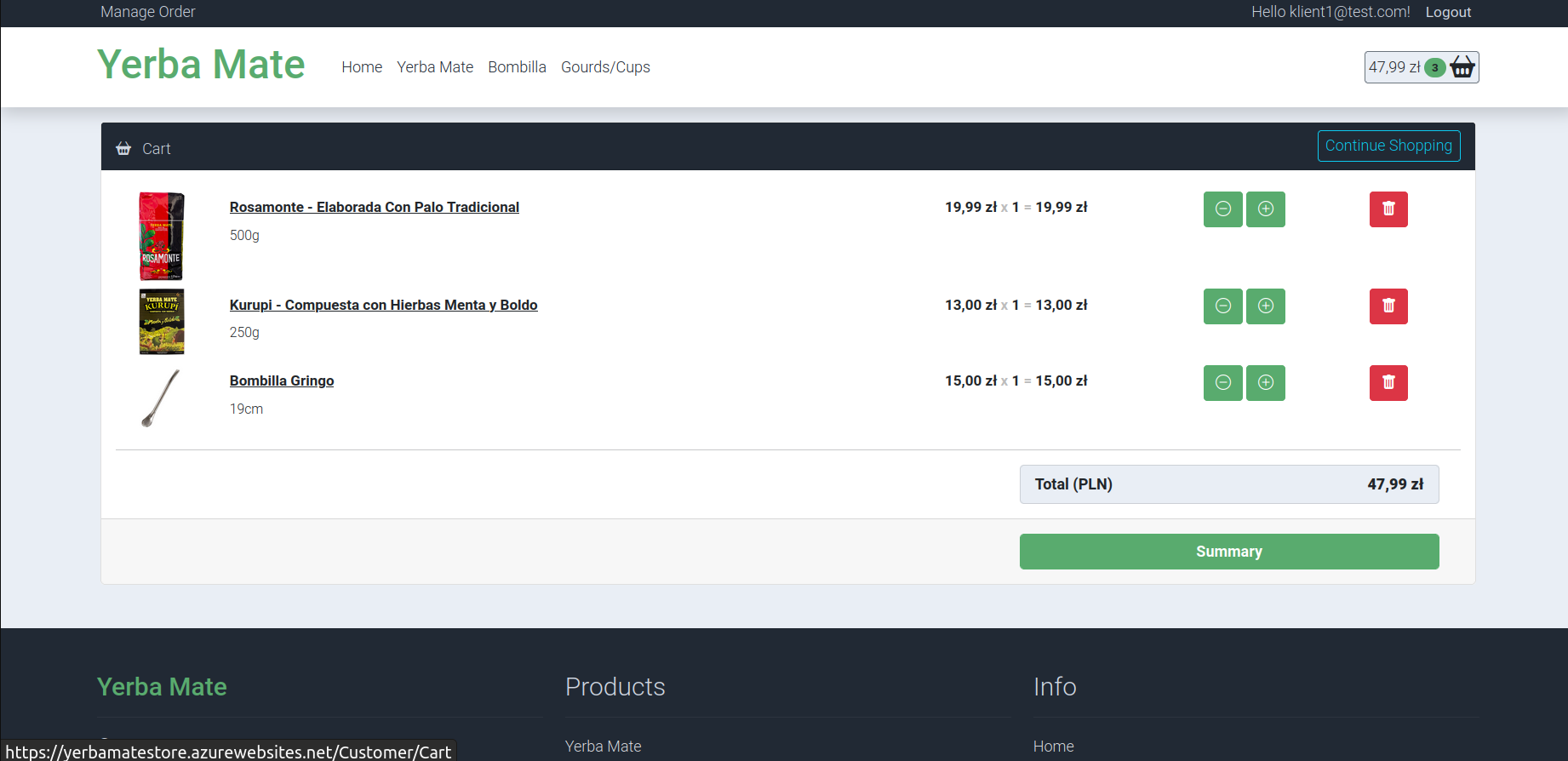This screenshot has width=1568, height=761.
Task: Delete Bombilla Gringo from the cart
Action: (1388, 383)
